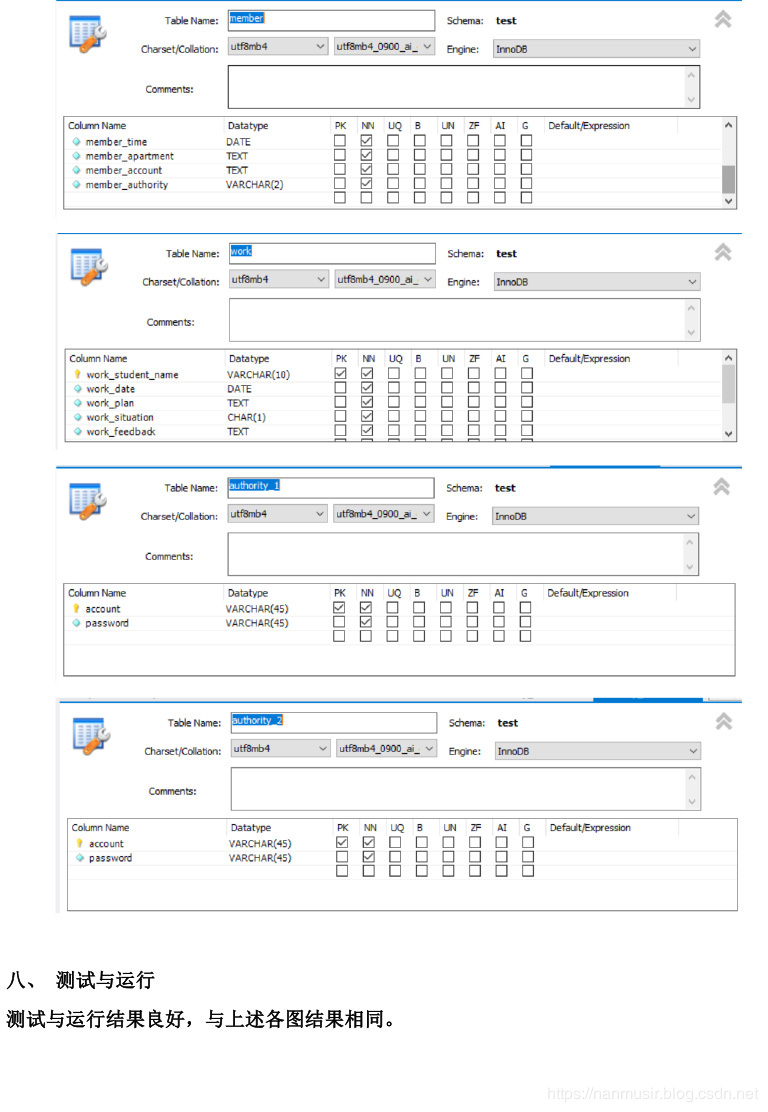The image size is (768, 1112).
Task: Click the scroll-up arrow of member columns list
Action: [x=728, y=125]
